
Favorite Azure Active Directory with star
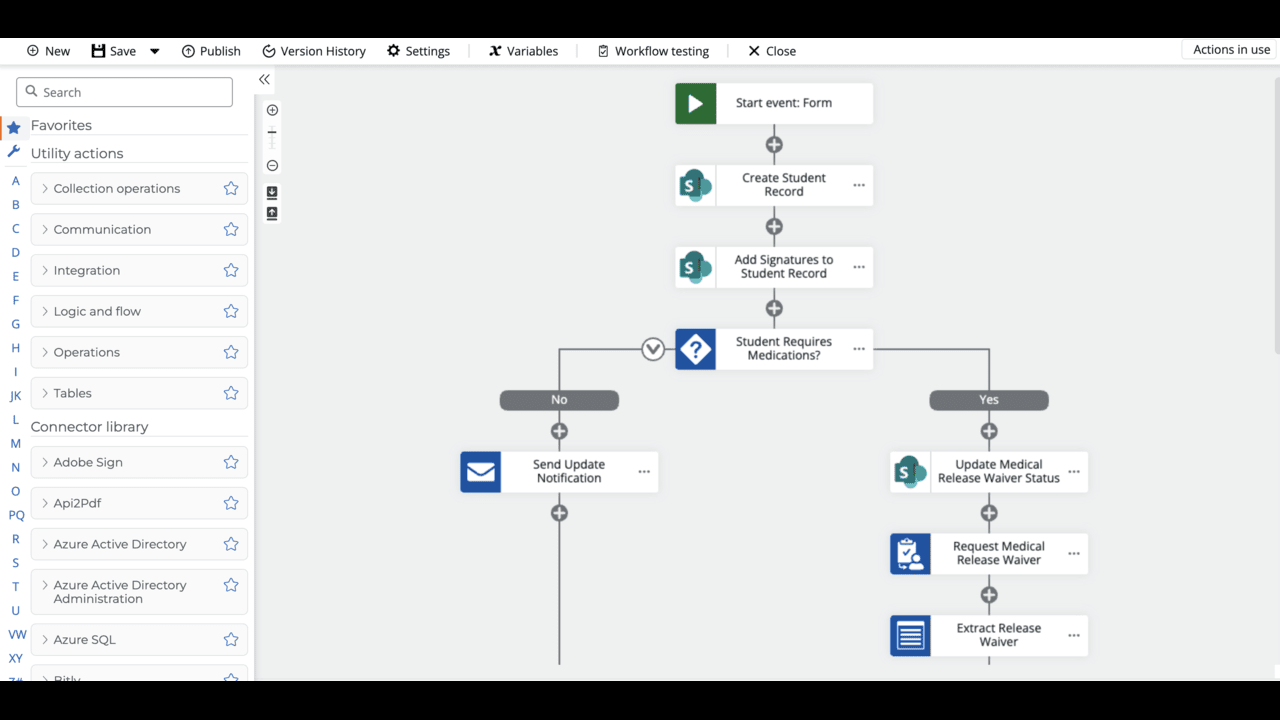click(231, 544)
